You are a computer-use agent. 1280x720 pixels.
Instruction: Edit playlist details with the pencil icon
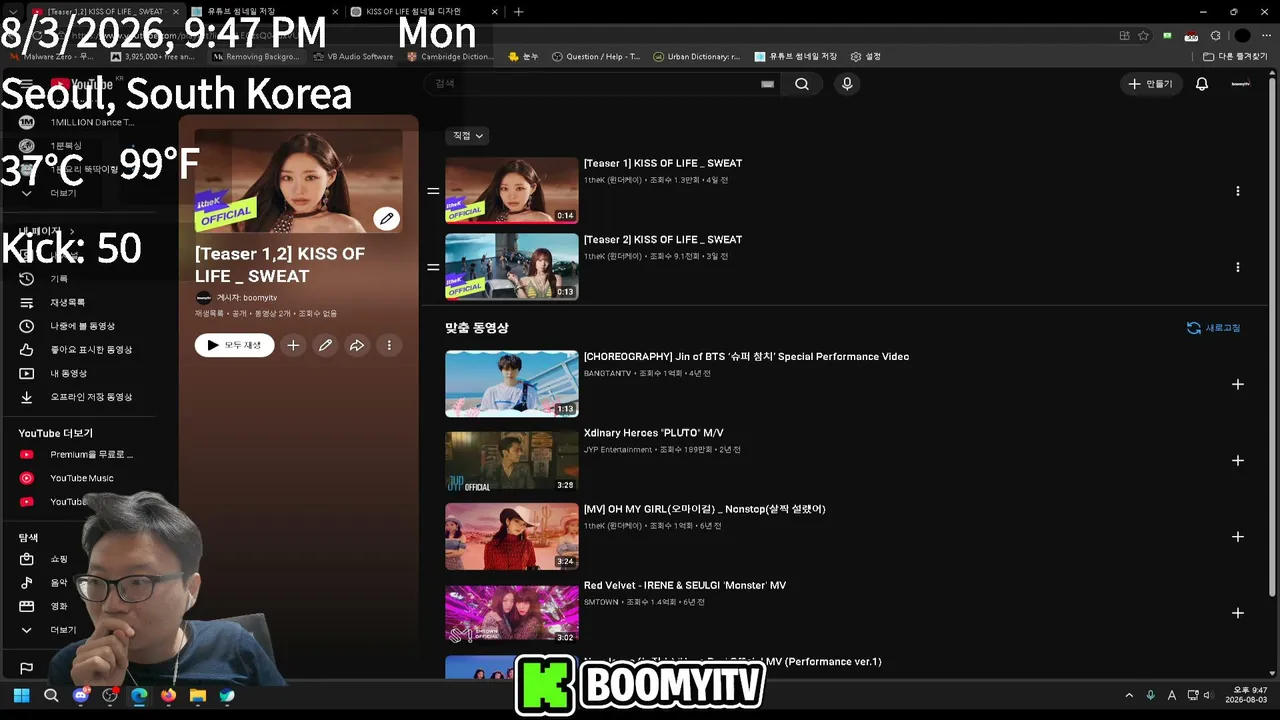pos(325,345)
